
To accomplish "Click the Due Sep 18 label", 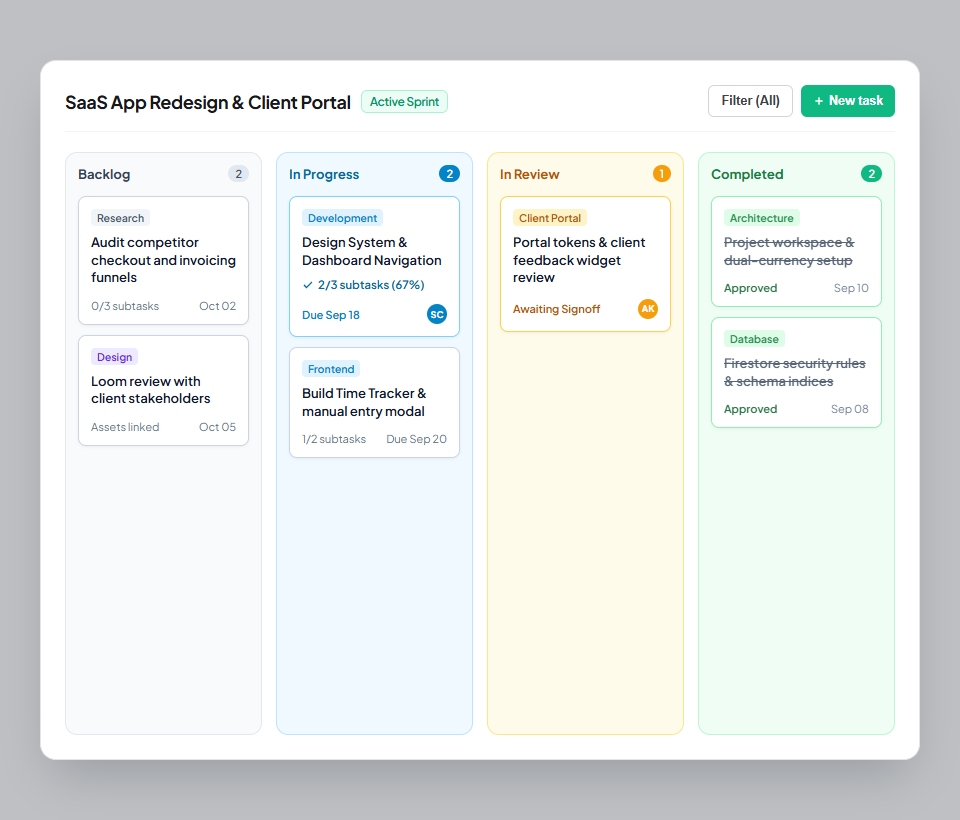I will tap(331, 315).
